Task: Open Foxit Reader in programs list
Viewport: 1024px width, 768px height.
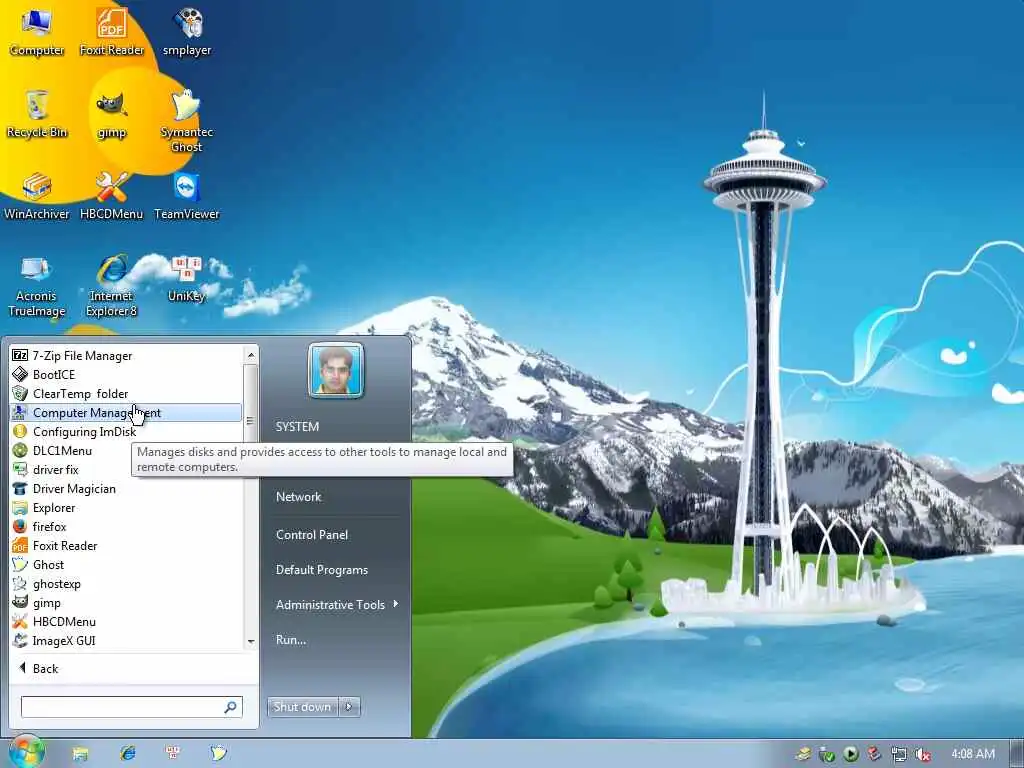Action: click(125, 545)
